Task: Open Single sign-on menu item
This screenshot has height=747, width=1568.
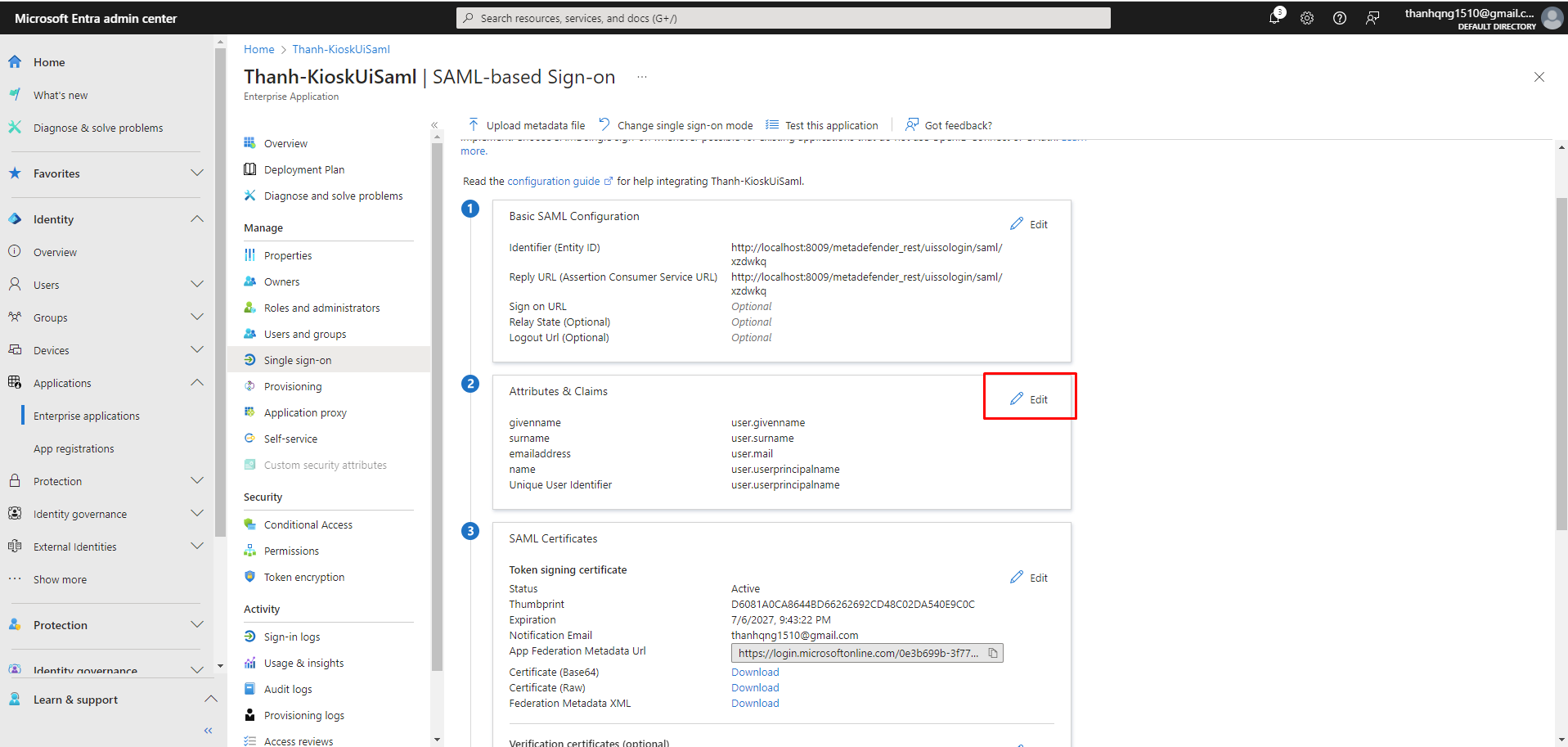Action: pyautogui.click(x=329, y=360)
